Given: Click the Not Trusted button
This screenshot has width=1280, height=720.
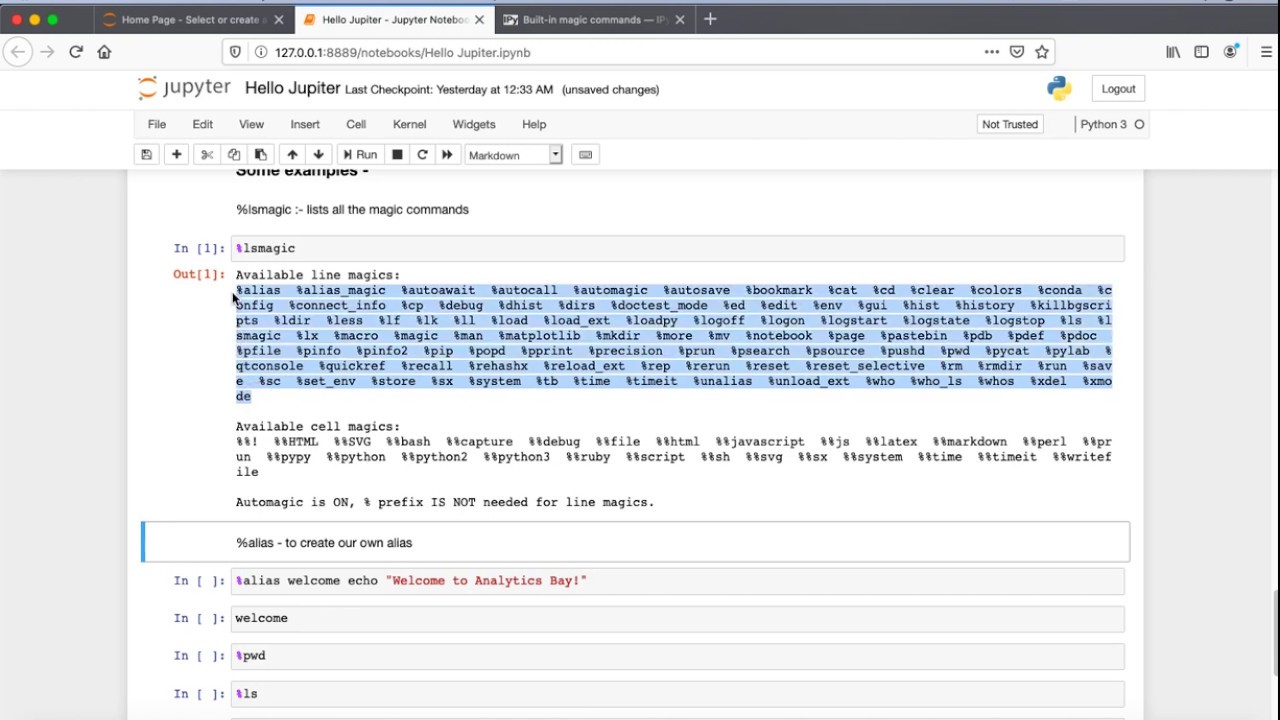Looking at the screenshot, I should (x=1010, y=124).
